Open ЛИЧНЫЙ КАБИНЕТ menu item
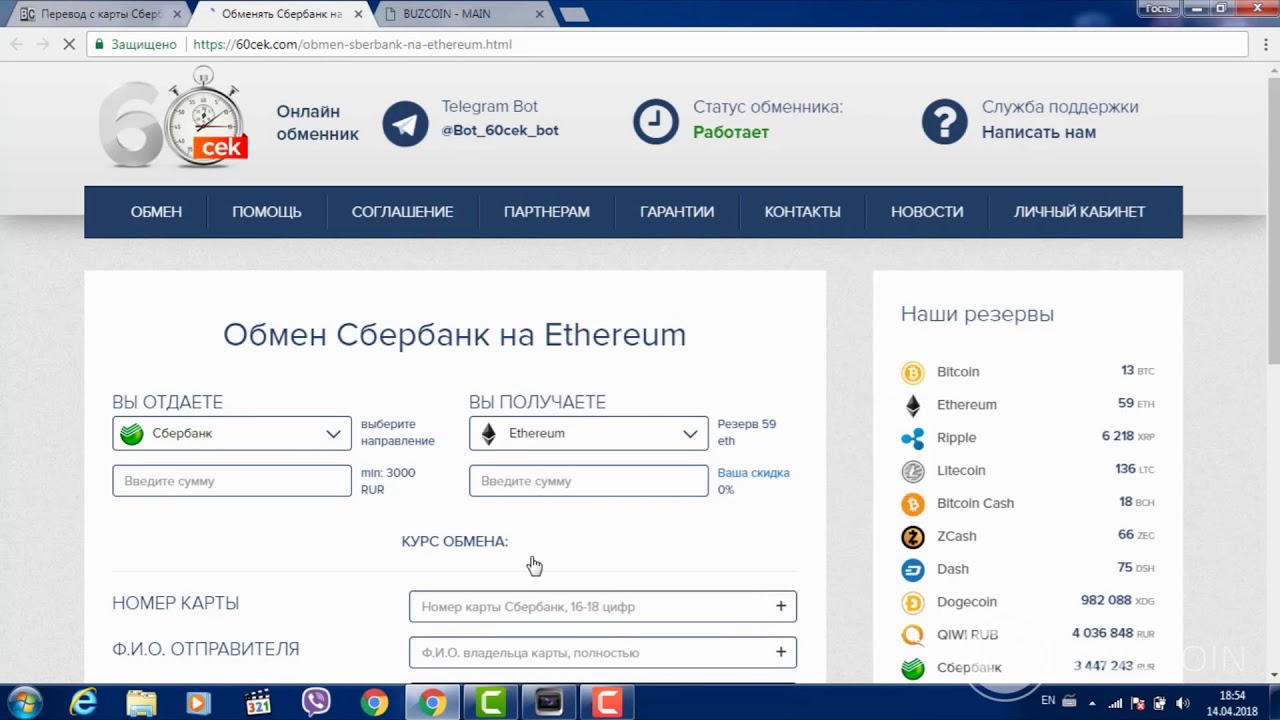The image size is (1280, 720). (1080, 212)
